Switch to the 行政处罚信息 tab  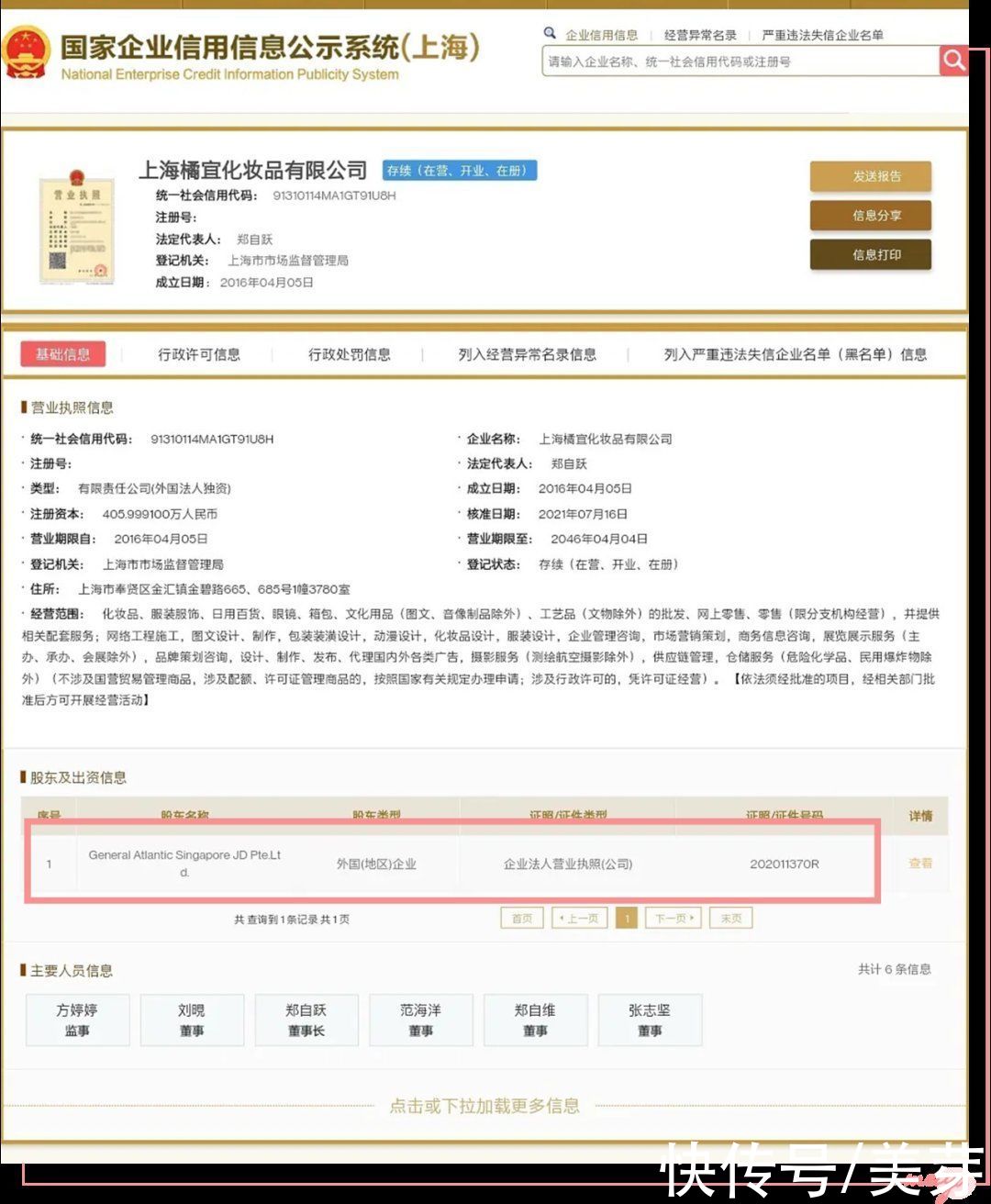pyautogui.click(x=350, y=354)
